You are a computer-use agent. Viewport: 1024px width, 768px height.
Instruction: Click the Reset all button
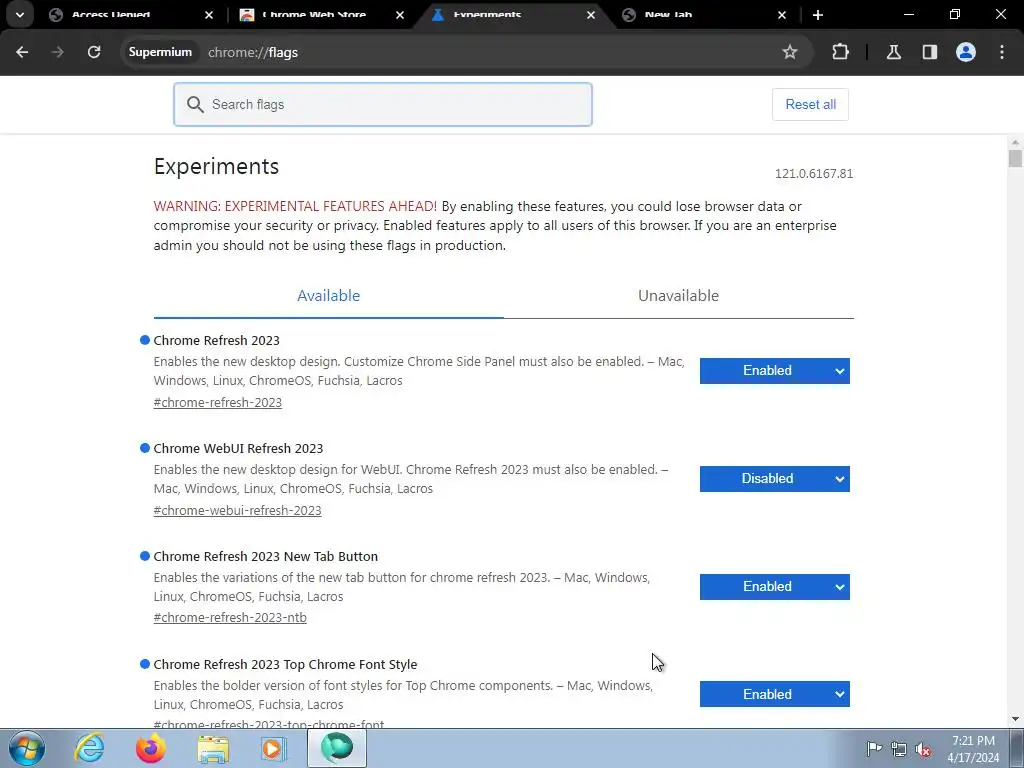click(810, 104)
